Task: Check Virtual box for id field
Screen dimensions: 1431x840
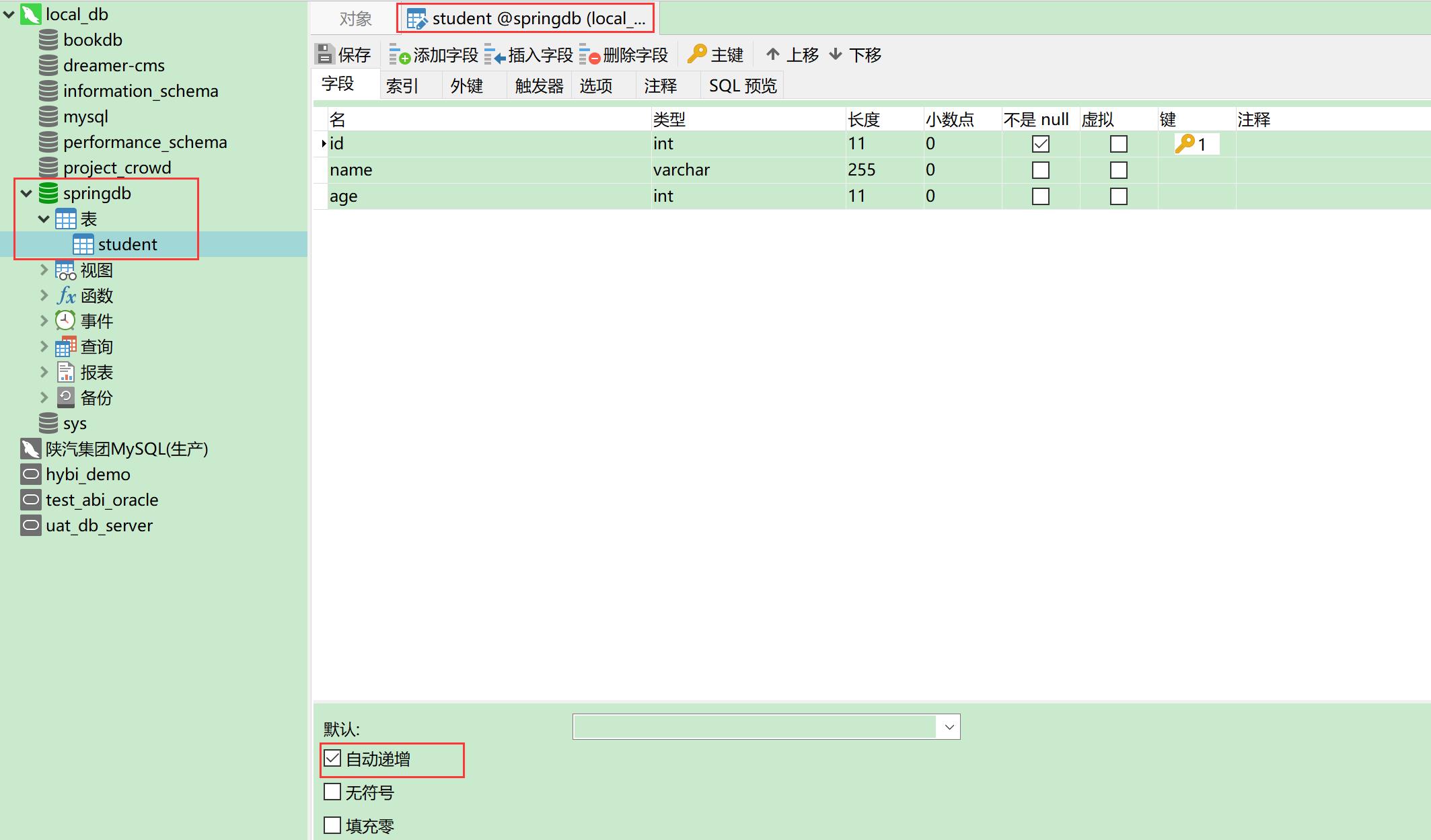Action: click(1119, 144)
